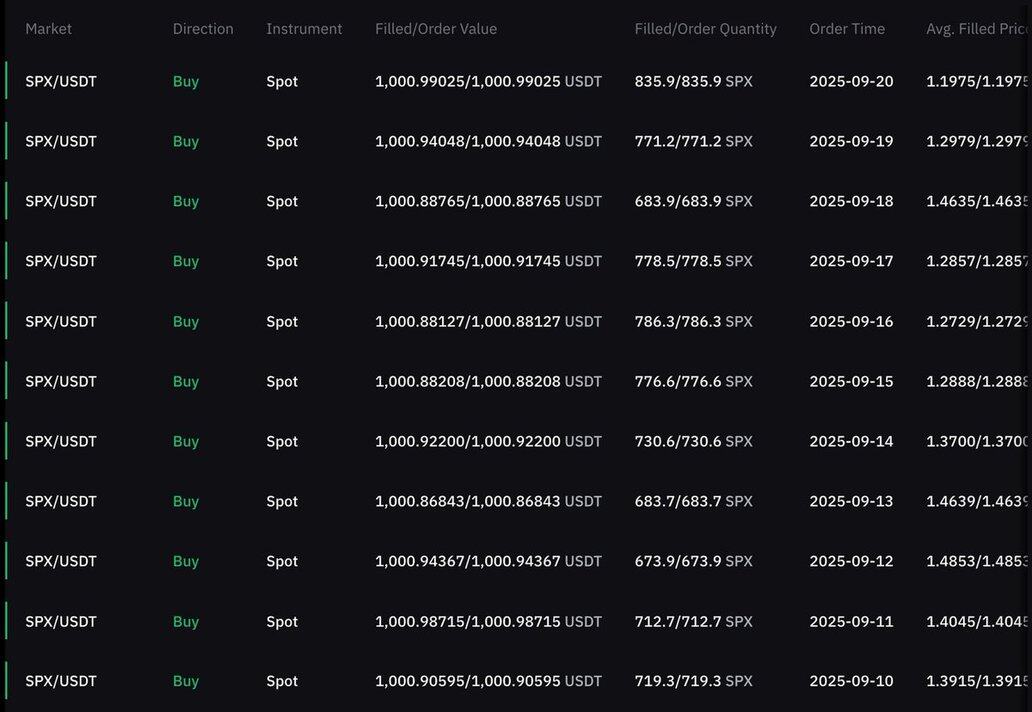Image resolution: width=1032 pixels, height=712 pixels.
Task: Click average filled price 1.2979
Action: pyautogui.click(x=977, y=141)
